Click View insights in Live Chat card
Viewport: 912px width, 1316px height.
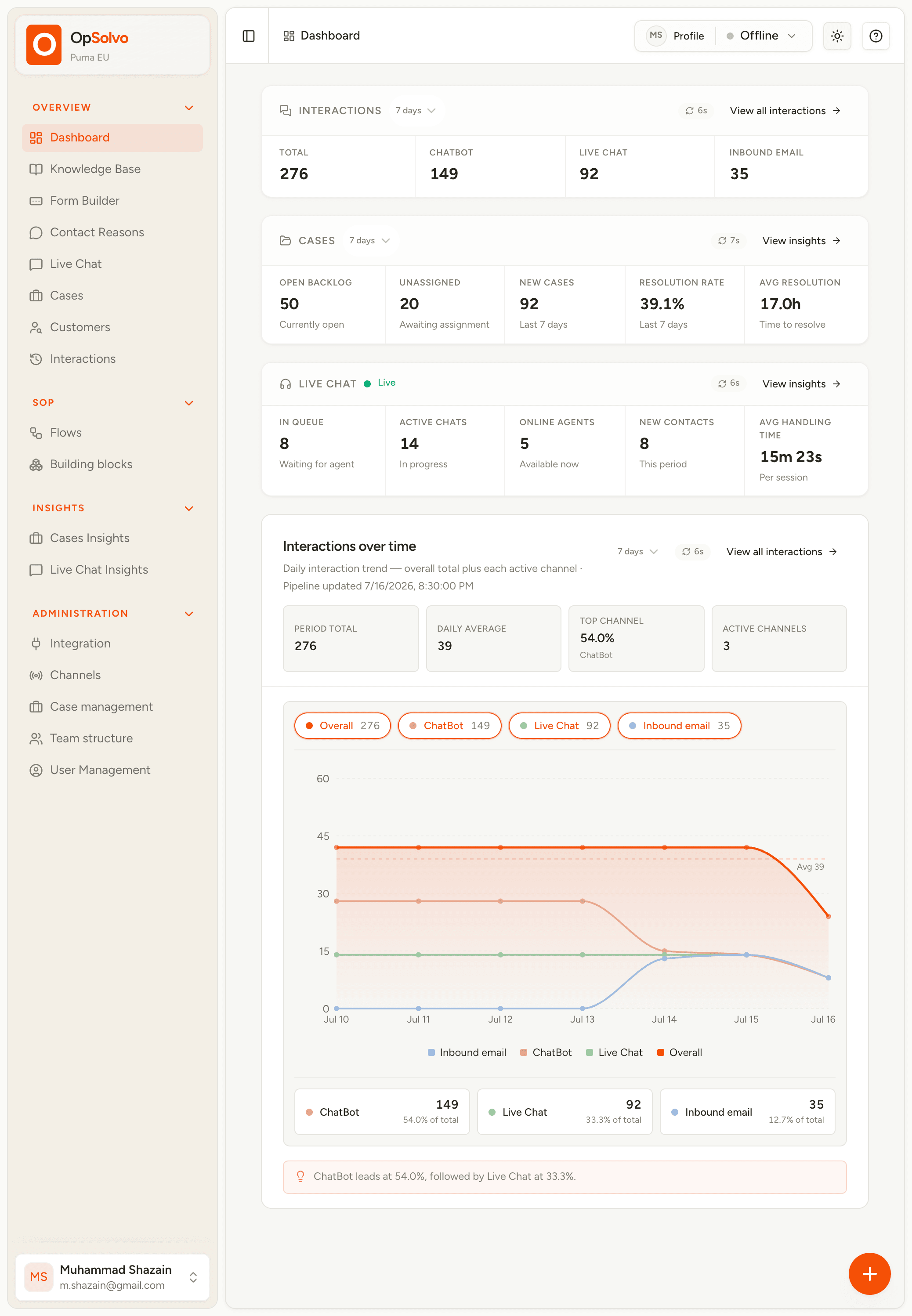pyautogui.click(x=801, y=384)
